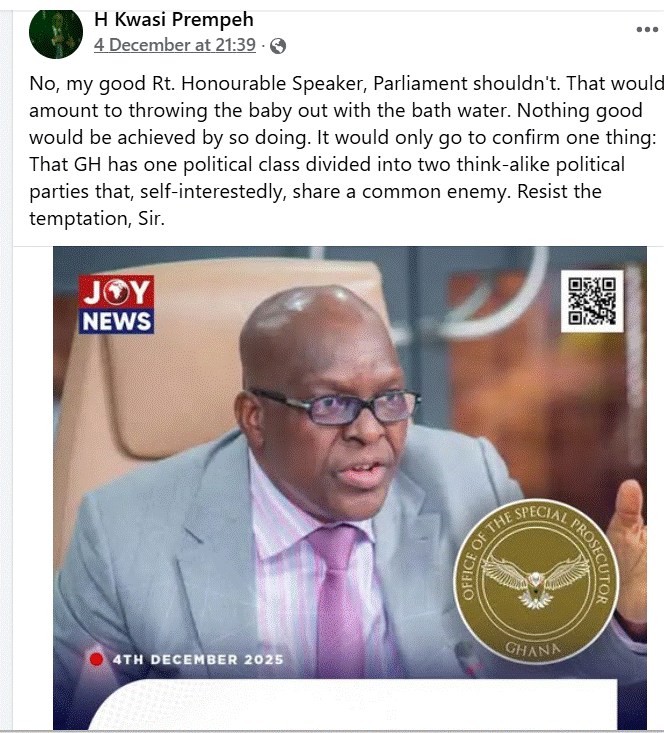Click the Office of the Special Prosecutor seal
The height and width of the screenshot is (733, 664).
tap(536, 581)
